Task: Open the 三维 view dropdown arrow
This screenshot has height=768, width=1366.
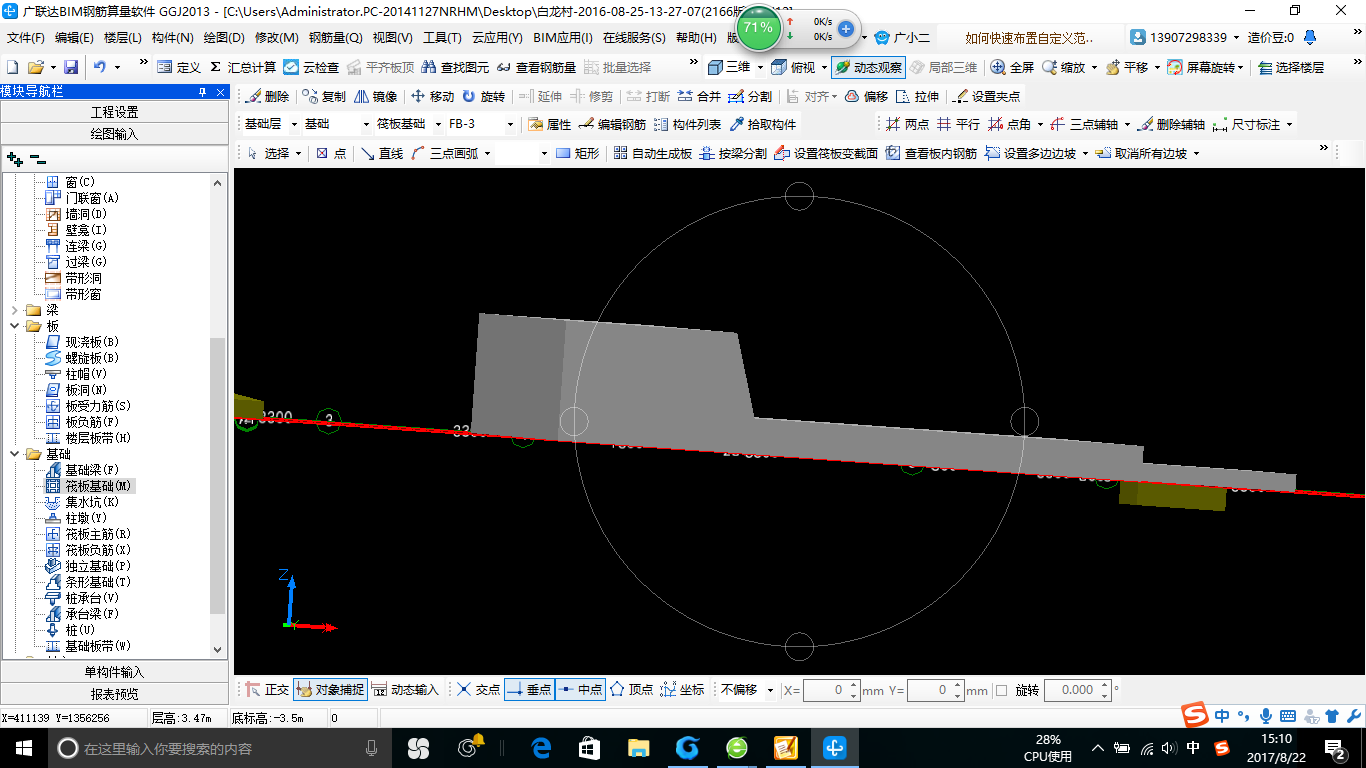Action: [x=760, y=67]
